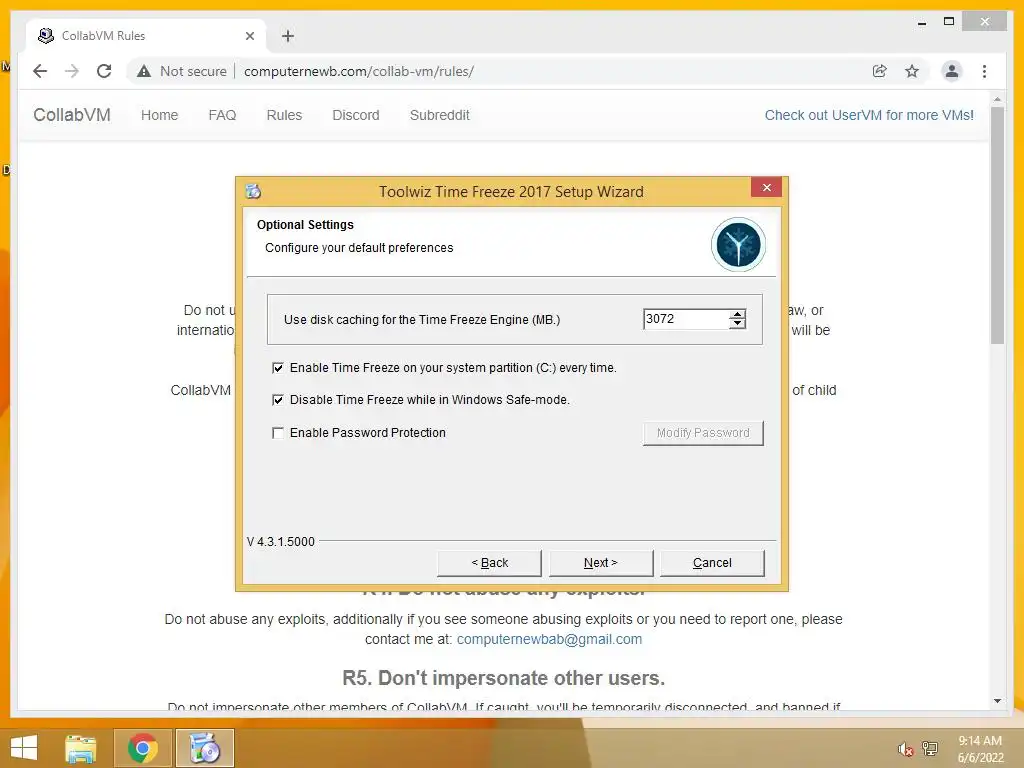This screenshot has height=768, width=1024.
Task: Open the Chrome profile avatar
Action: (x=952, y=71)
